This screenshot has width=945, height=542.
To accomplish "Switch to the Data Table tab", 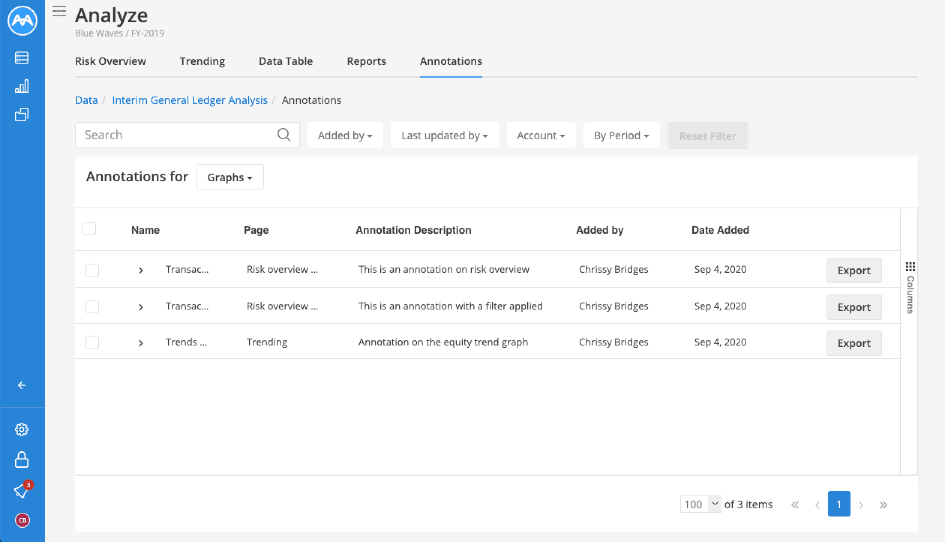I will [286, 61].
